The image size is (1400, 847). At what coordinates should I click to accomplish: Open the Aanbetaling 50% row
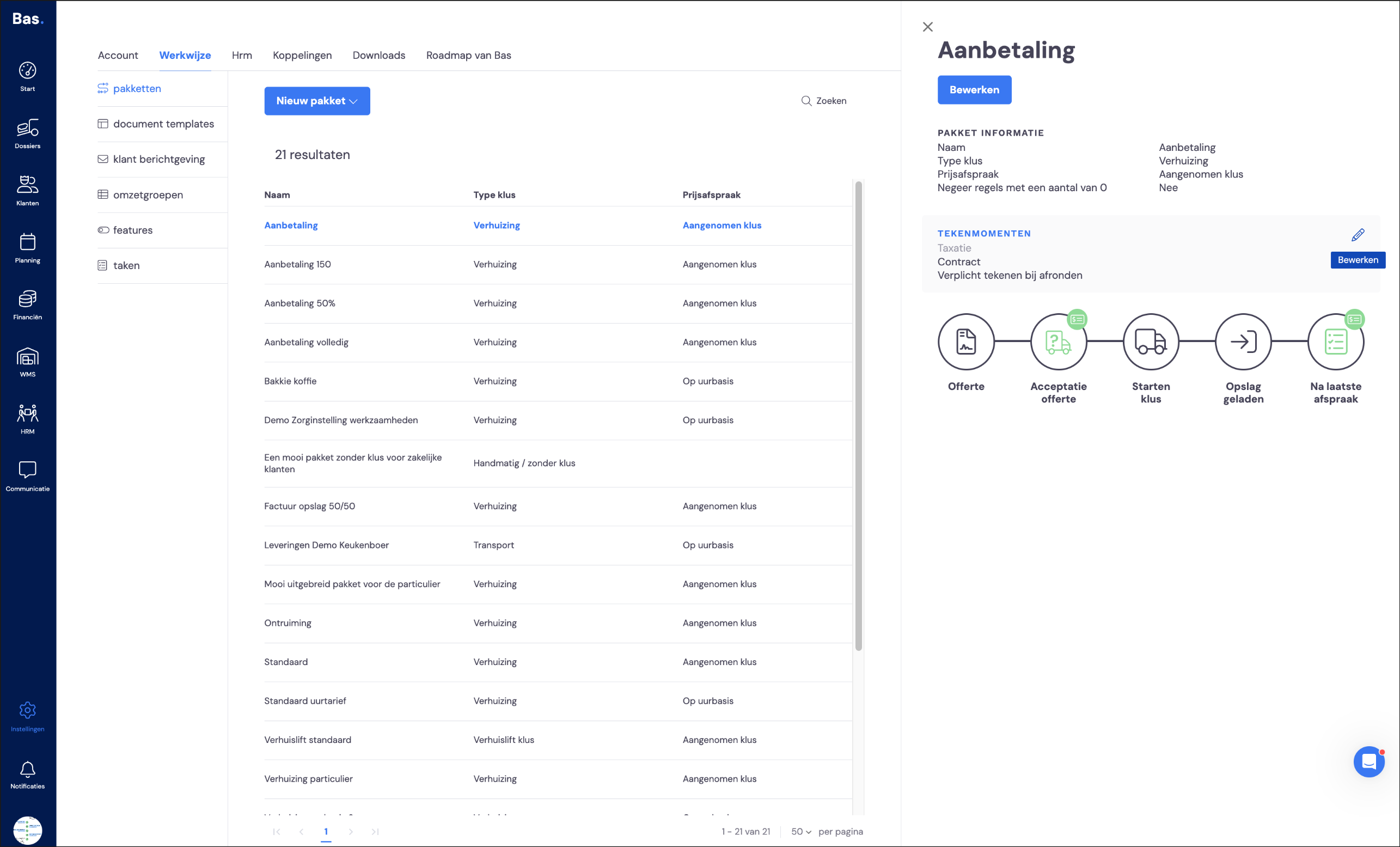558,303
